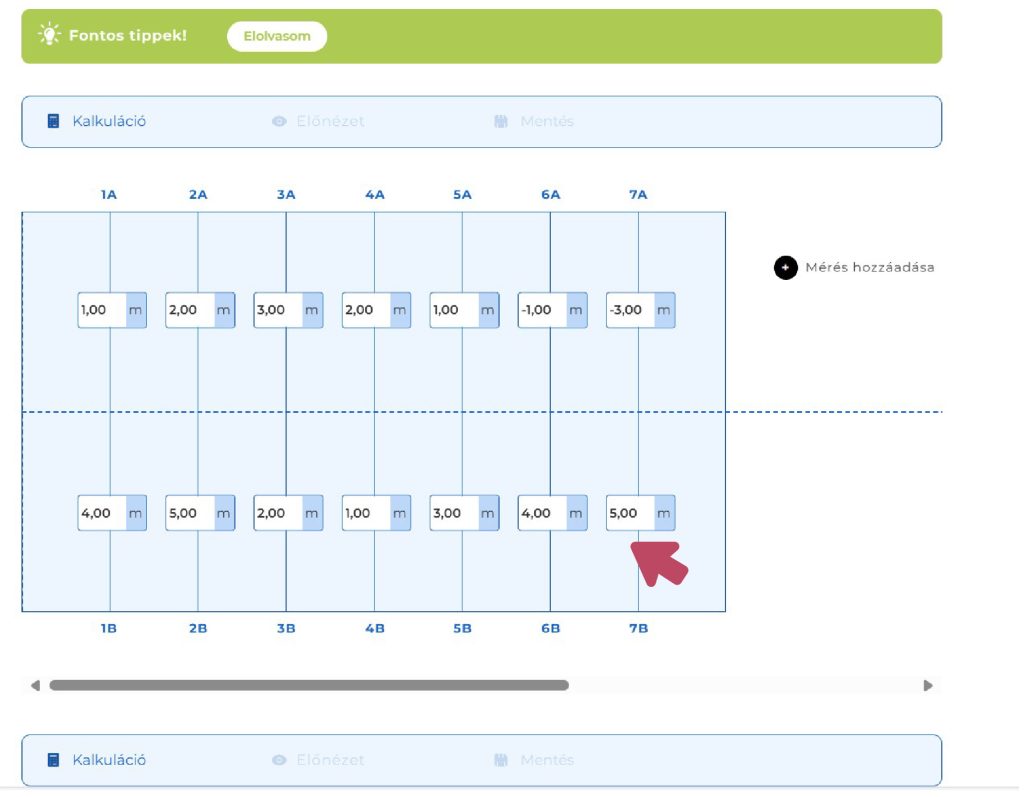Click the eye icon in bottom Előnézet tab
This screenshot has height=797, width=1024.
pos(279,760)
